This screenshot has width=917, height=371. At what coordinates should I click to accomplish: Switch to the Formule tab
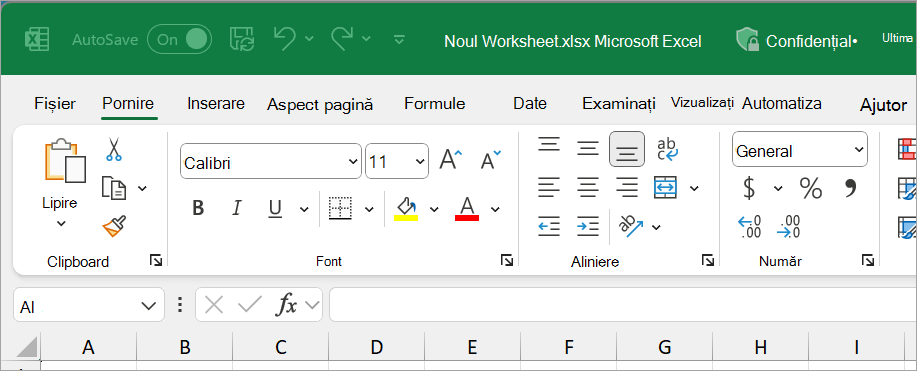[435, 104]
